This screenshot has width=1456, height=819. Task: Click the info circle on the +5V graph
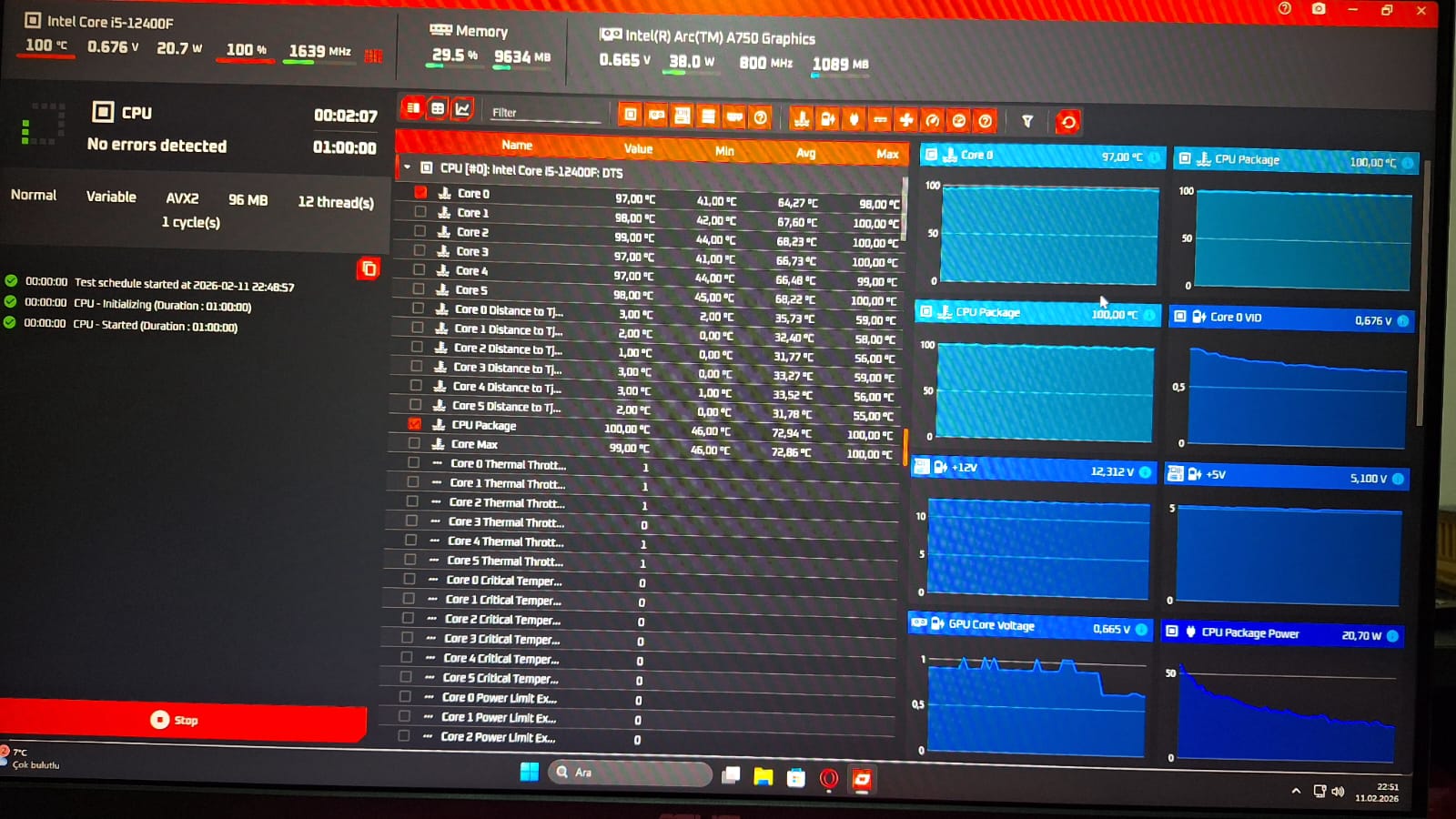(x=1398, y=479)
